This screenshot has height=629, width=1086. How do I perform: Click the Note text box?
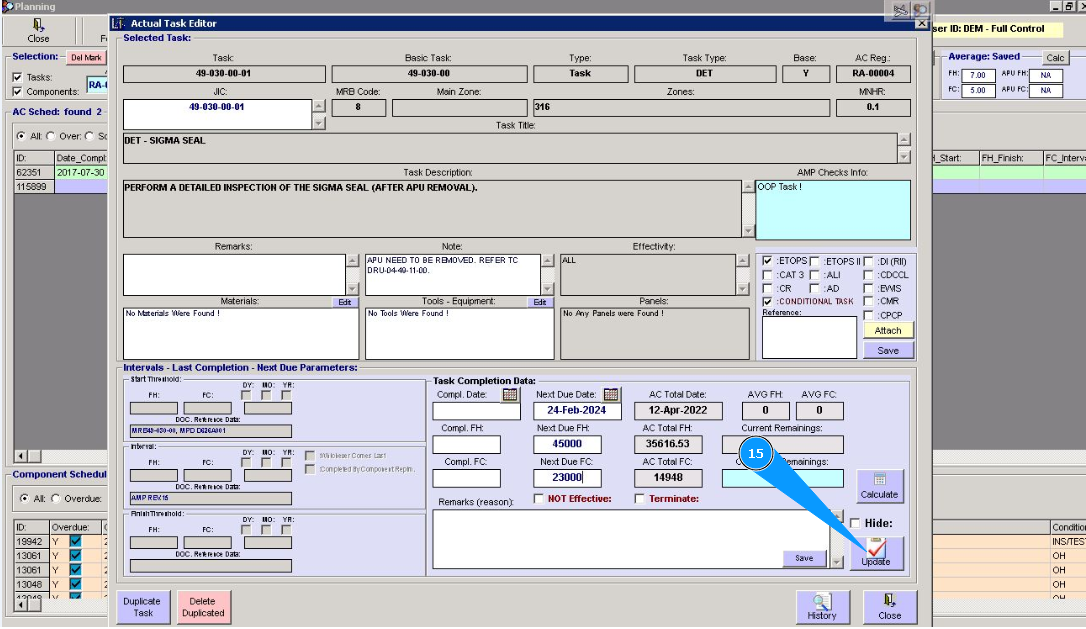(452, 274)
